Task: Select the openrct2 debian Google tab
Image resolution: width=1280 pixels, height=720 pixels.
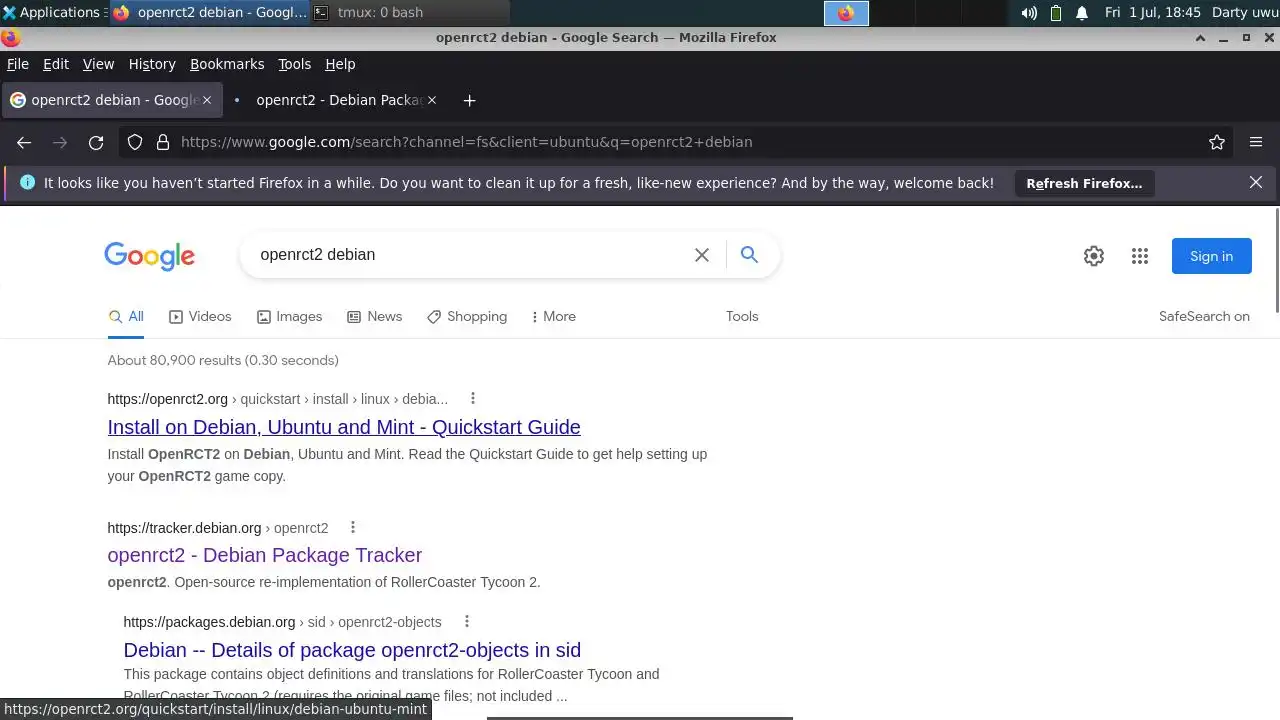Action: pyautogui.click(x=110, y=100)
